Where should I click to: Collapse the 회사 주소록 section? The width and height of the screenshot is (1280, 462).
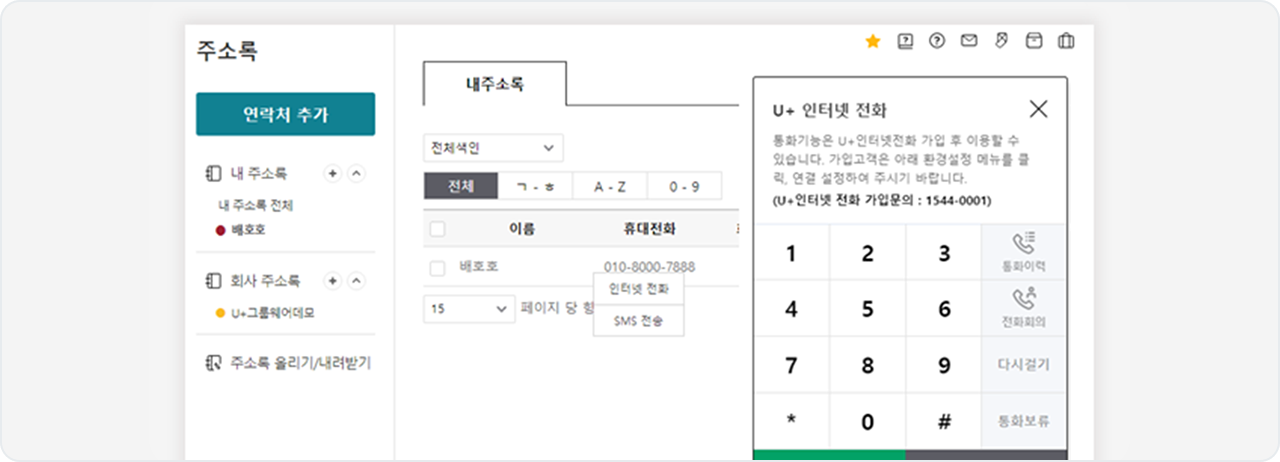[357, 281]
